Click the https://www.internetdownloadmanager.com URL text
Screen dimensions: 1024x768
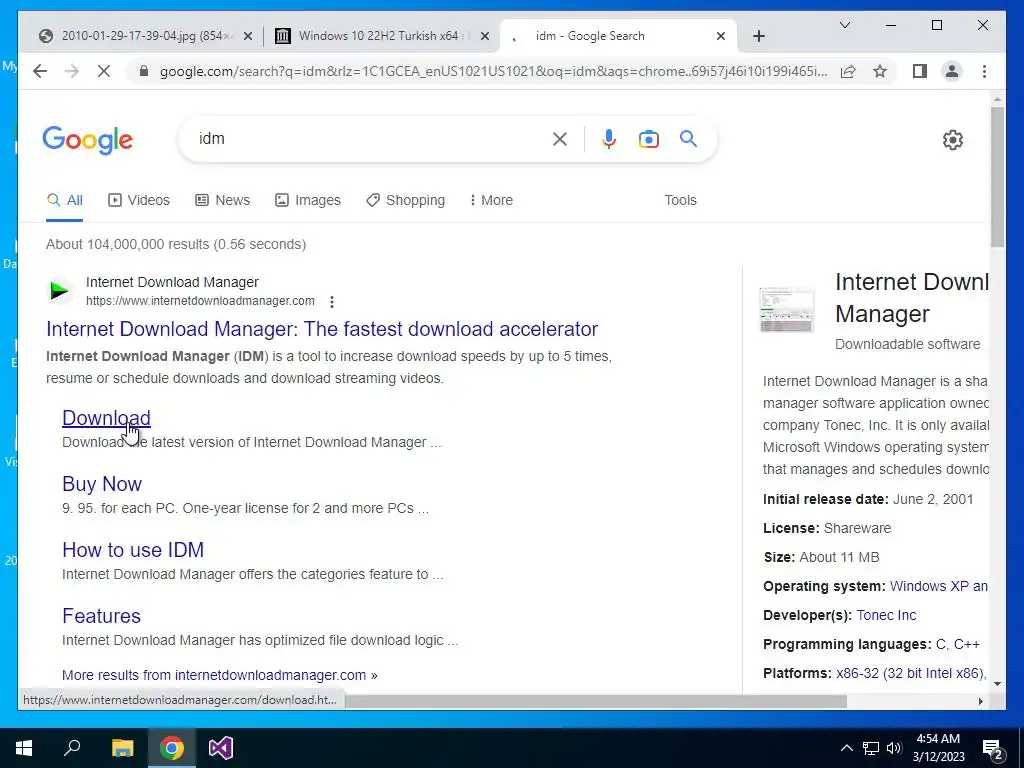coord(200,301)
